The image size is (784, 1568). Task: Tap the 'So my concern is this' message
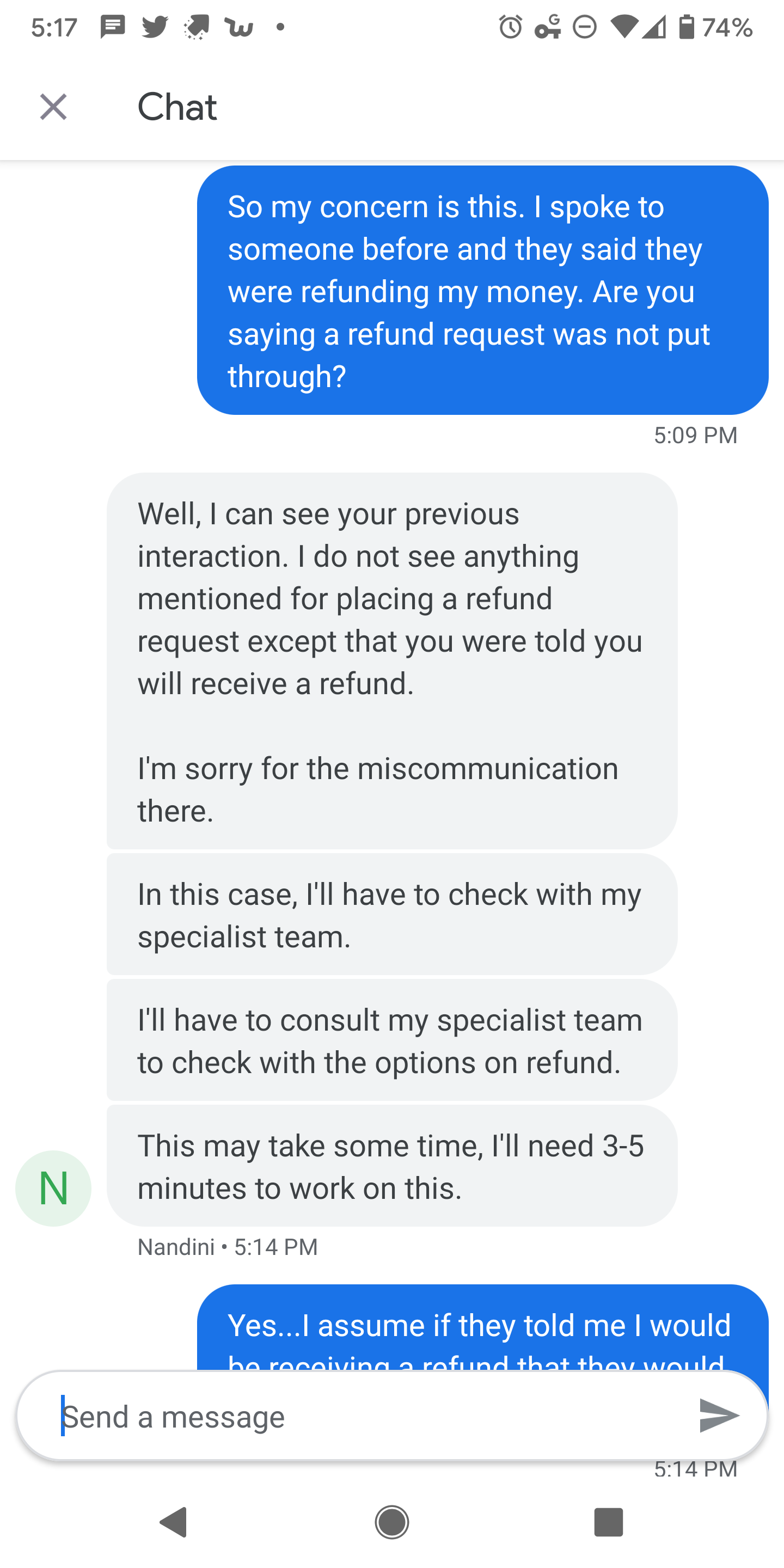tap(482, 290)
